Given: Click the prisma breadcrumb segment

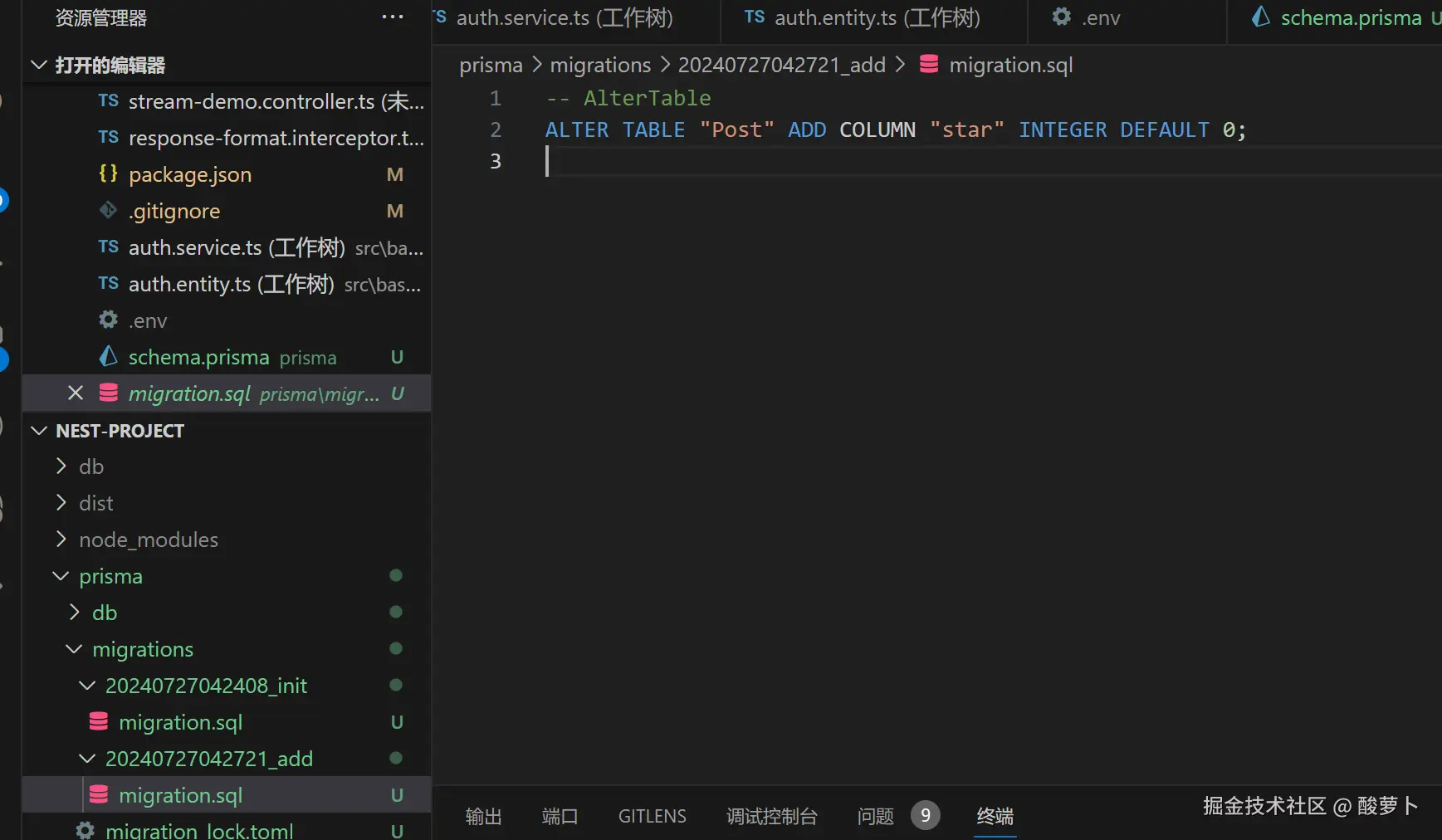Looking at the screenshot, I should [491, 65].
